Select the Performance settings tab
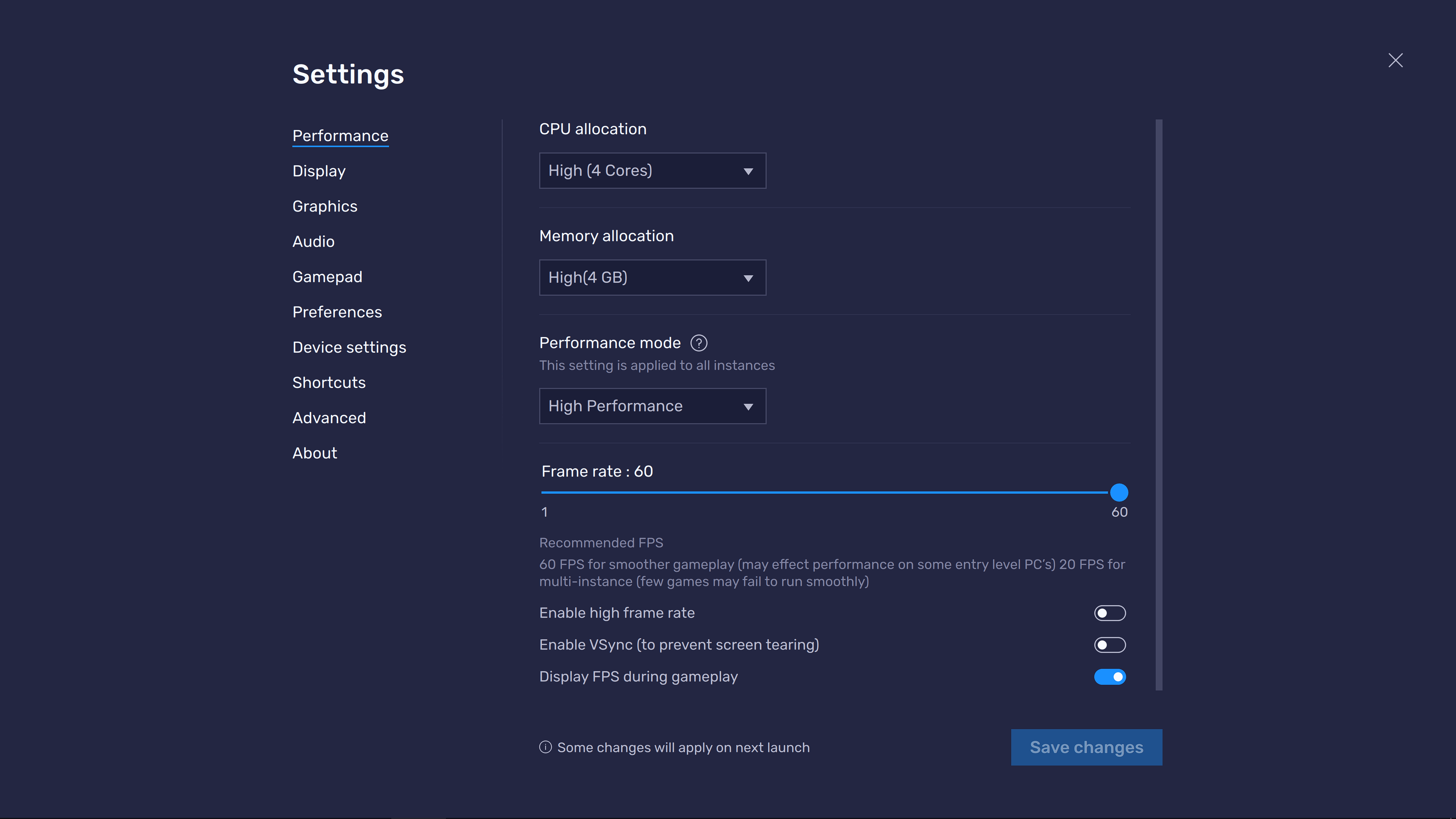The image size is (1456, 819). tap(340, 136)
